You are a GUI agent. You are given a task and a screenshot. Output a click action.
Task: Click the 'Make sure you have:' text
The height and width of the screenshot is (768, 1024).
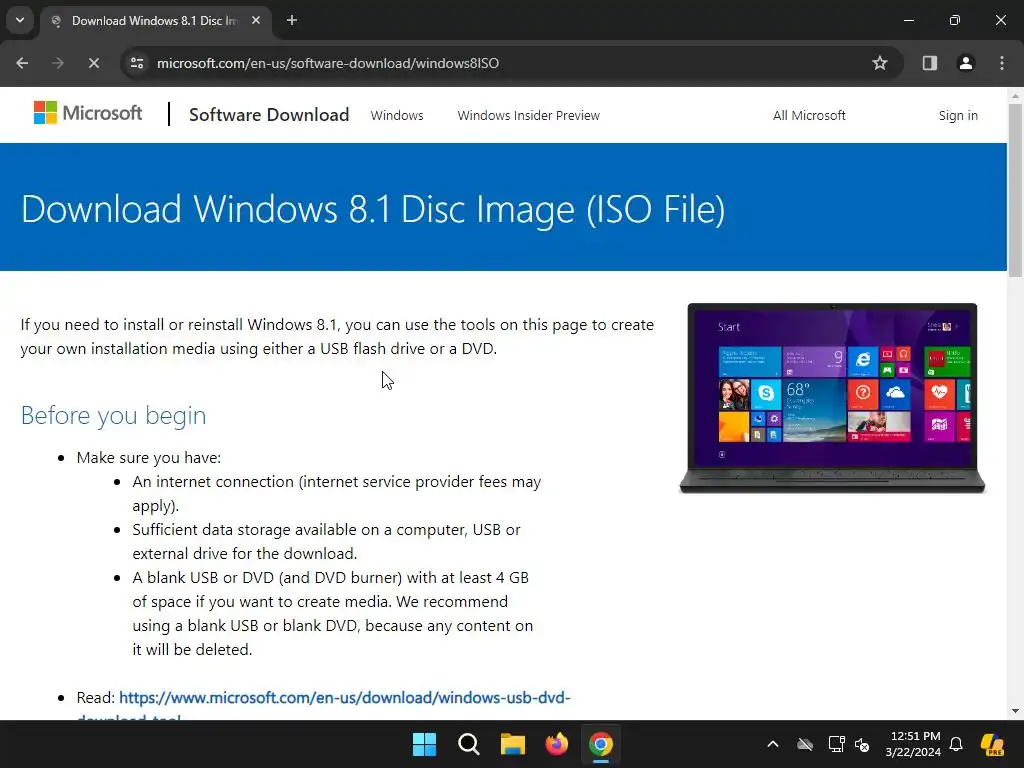(x=149, y=458)
